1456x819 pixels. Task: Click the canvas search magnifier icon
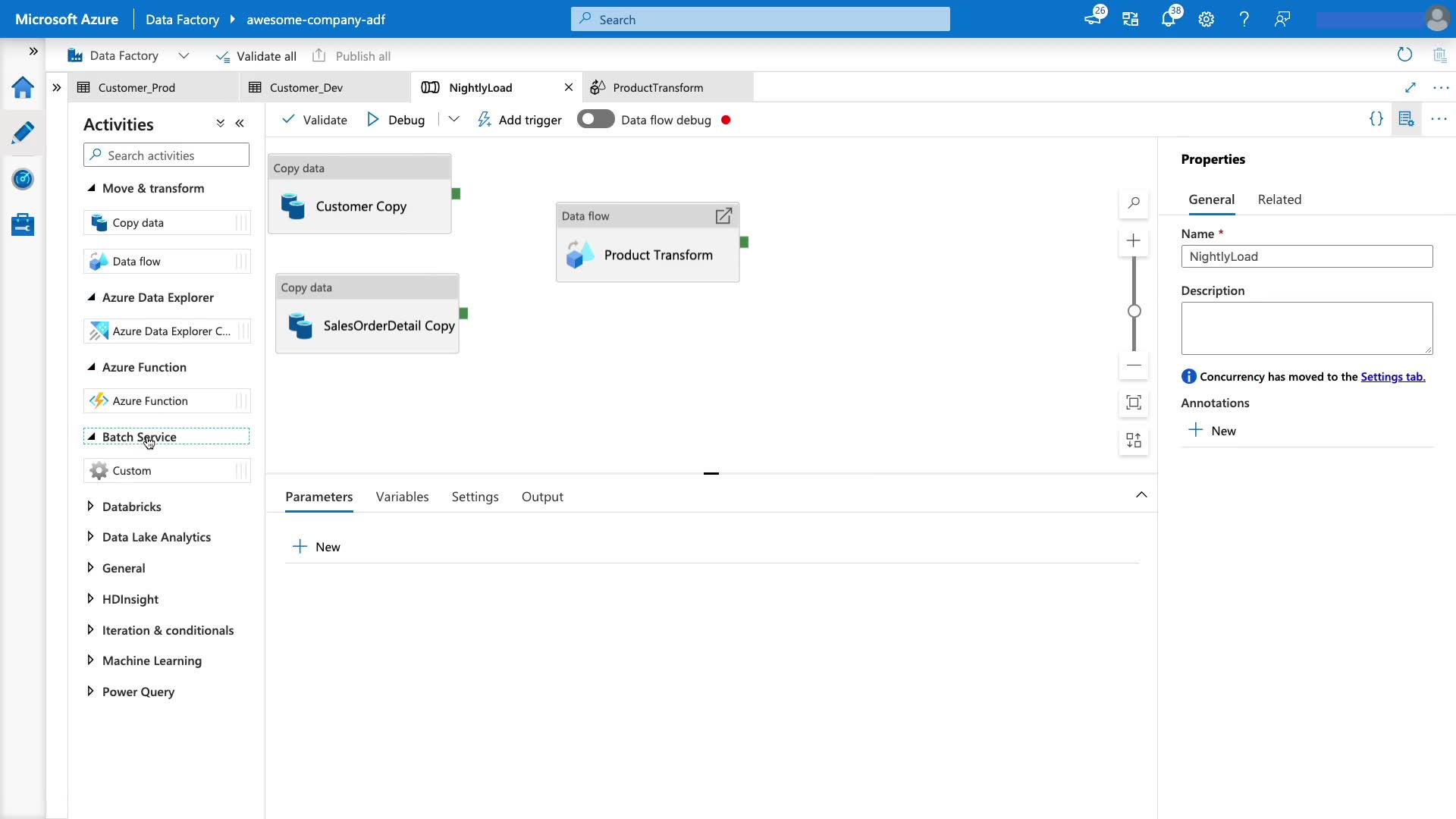point(1134,203)
